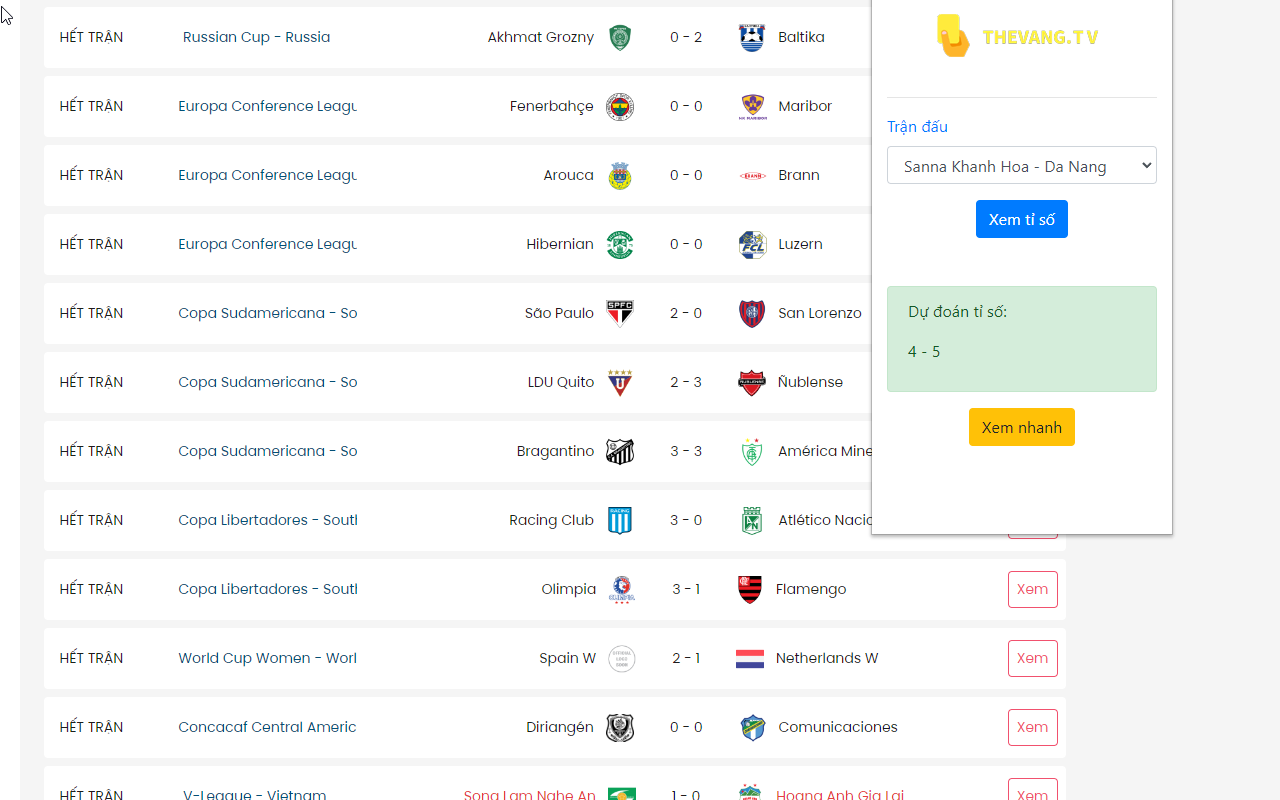Viewport: 1280px width, 800px height.
Task: Click the "Trận đấu" label
Action: click(917, 127)
